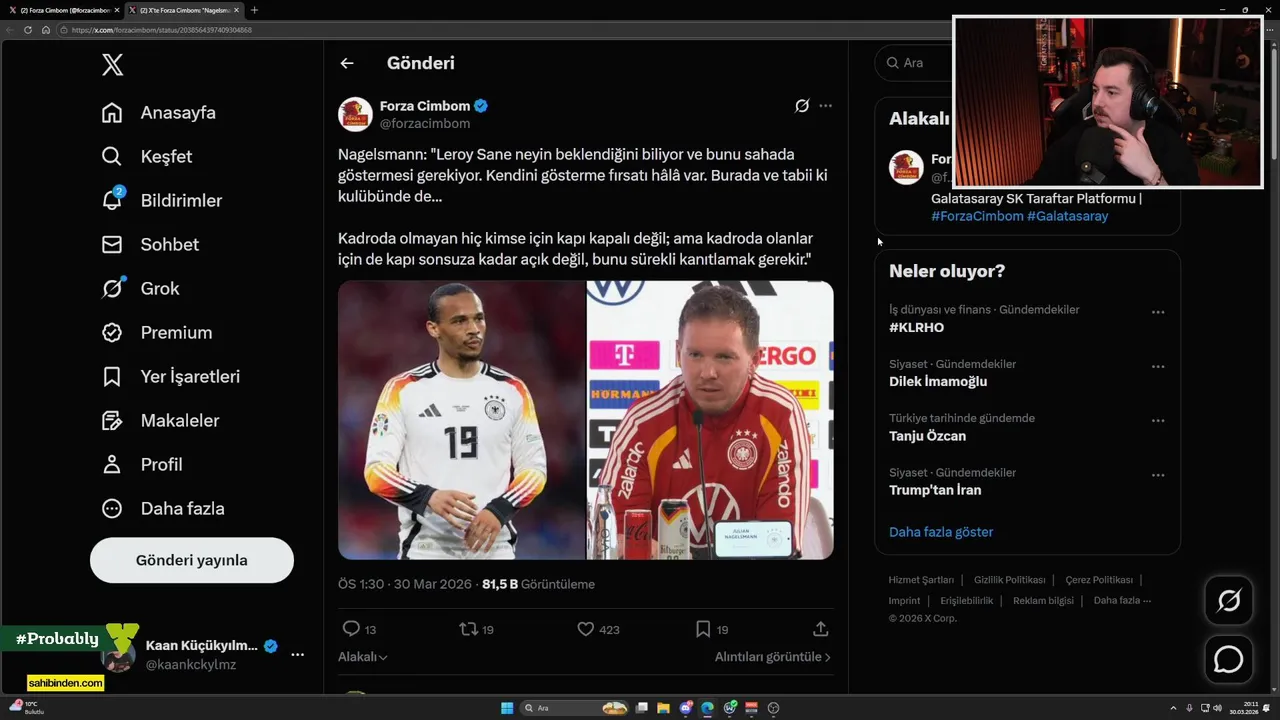Click #Galatasaray hashtag link
Image resolution: width=1280 pixels, height=720 pixels.
(x=1067, y=216)
